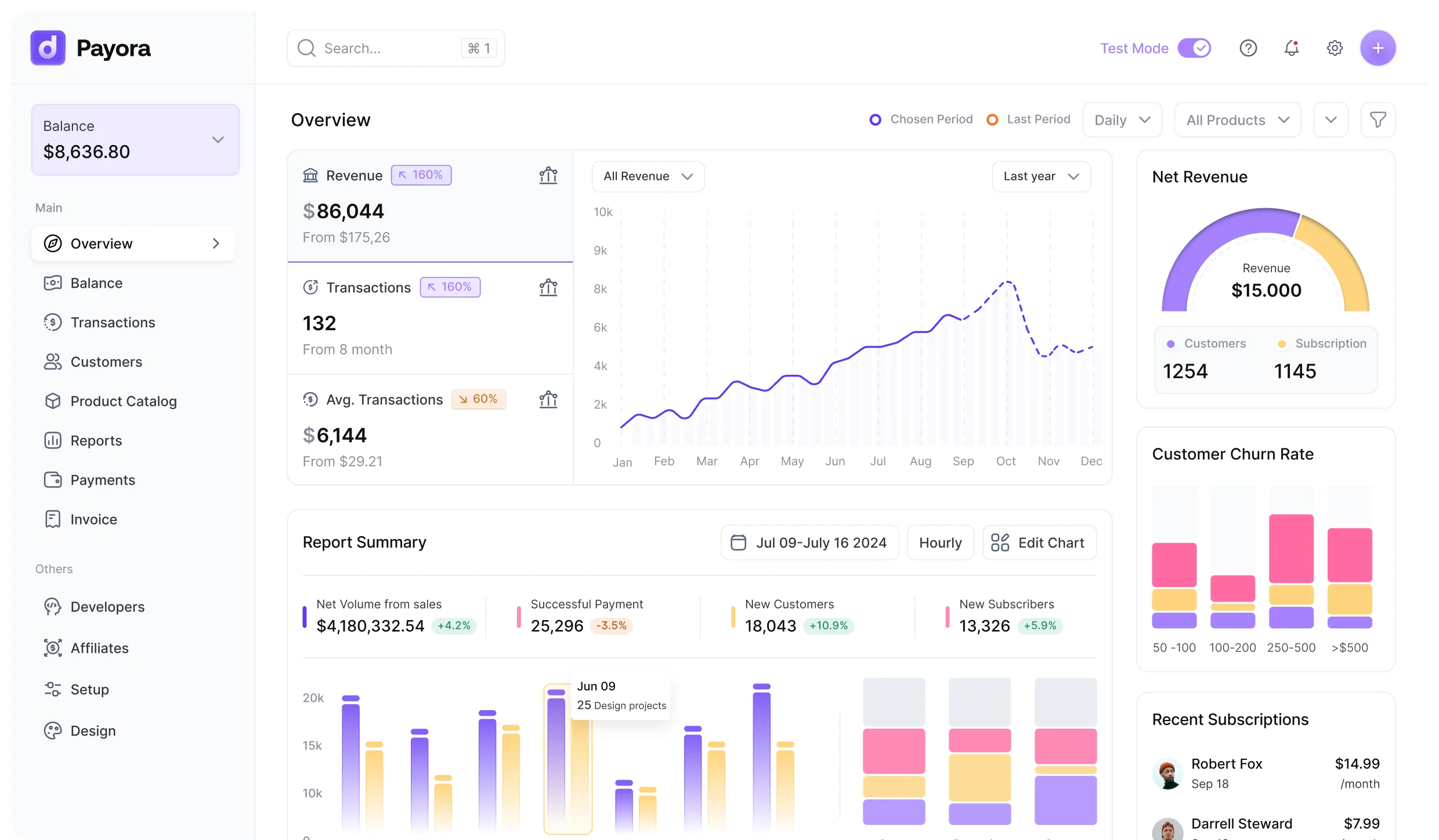Click the scale icon on Avg. Transactions card
1439x840 pixels.
pos(548,400)
